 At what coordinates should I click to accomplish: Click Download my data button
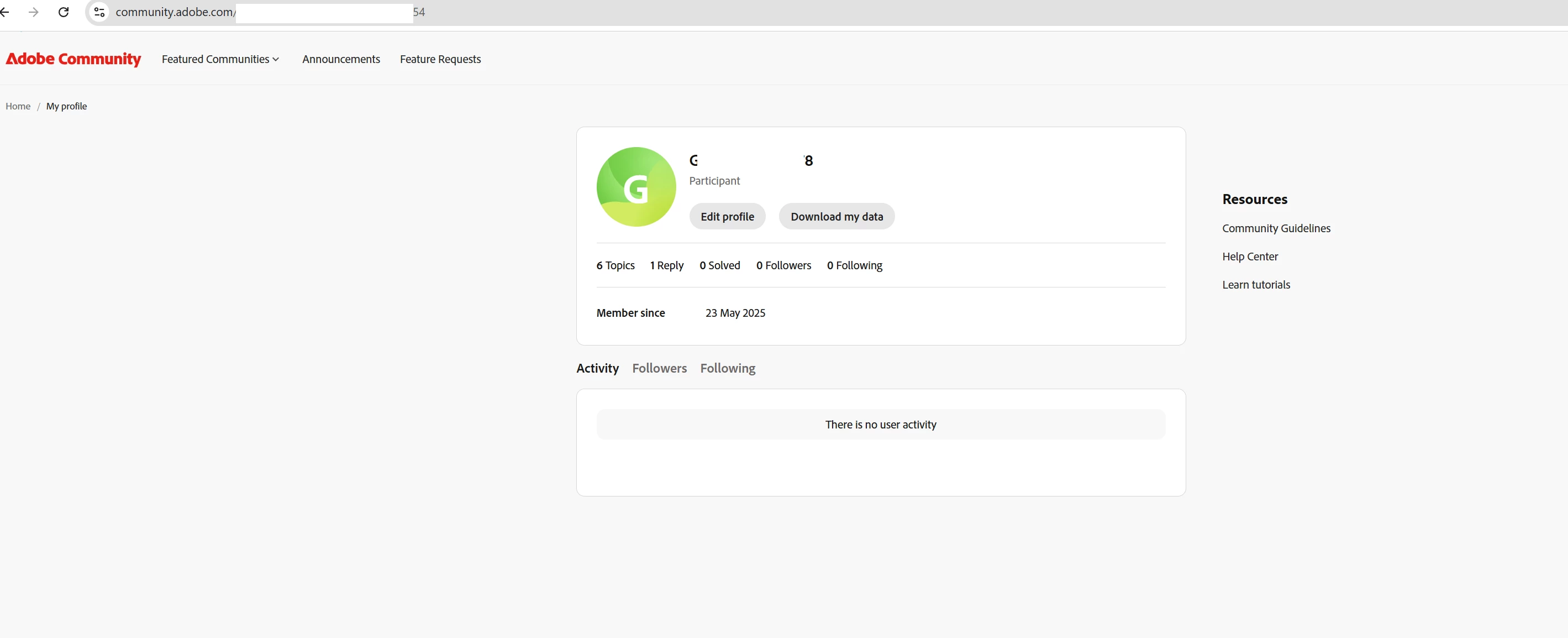[x=836, y=216]
